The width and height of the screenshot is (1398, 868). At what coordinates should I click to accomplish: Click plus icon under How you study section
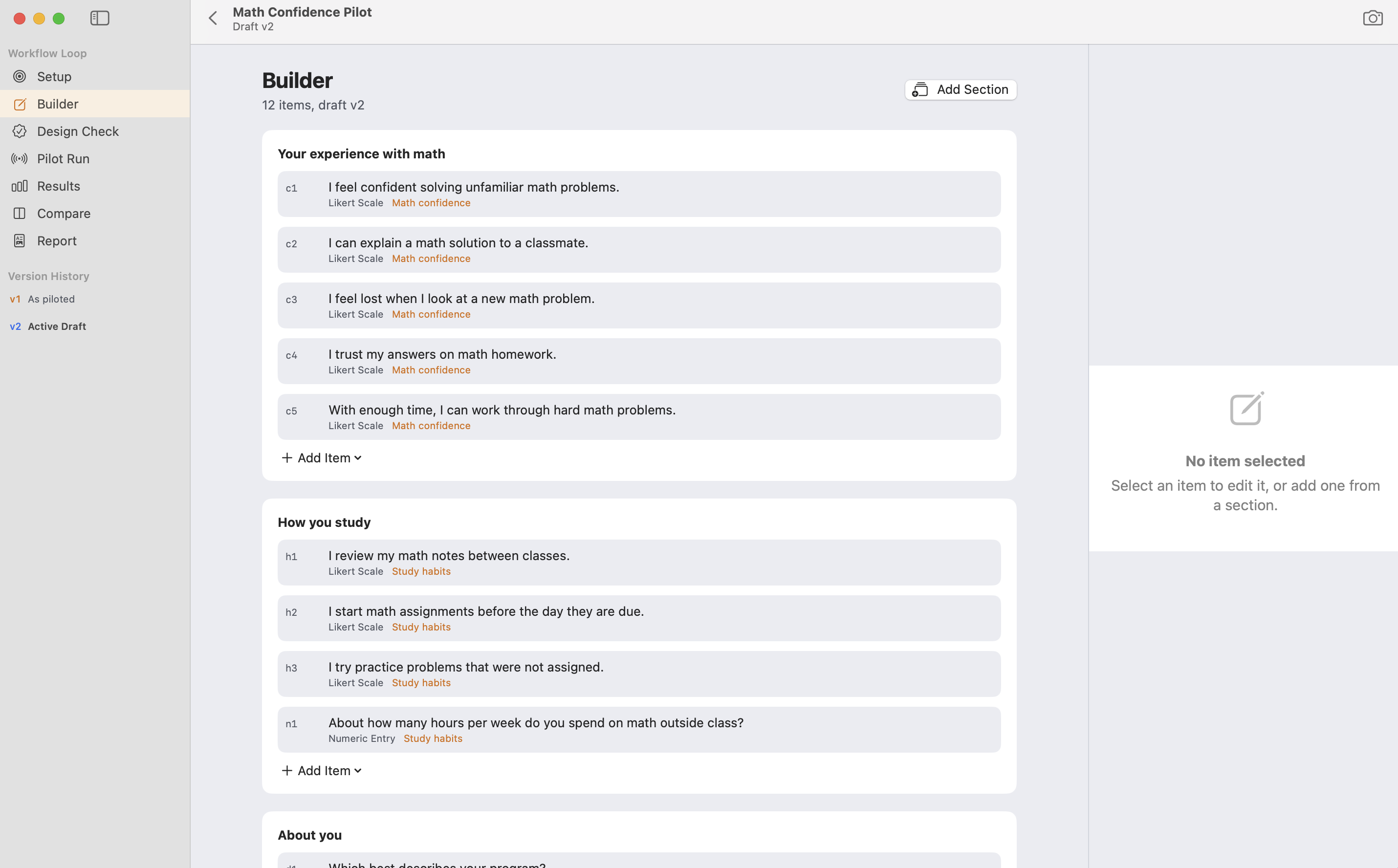287,770
